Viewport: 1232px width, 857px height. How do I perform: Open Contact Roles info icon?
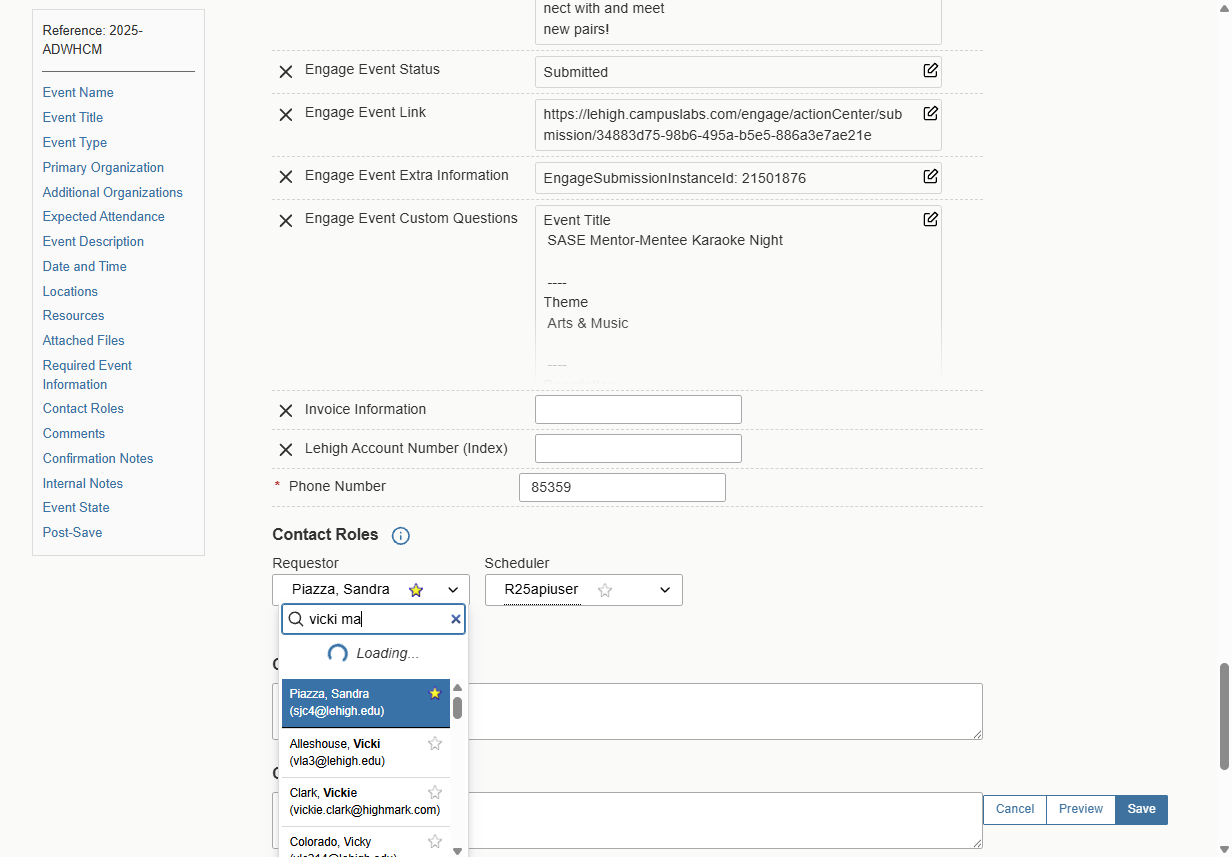400,536
